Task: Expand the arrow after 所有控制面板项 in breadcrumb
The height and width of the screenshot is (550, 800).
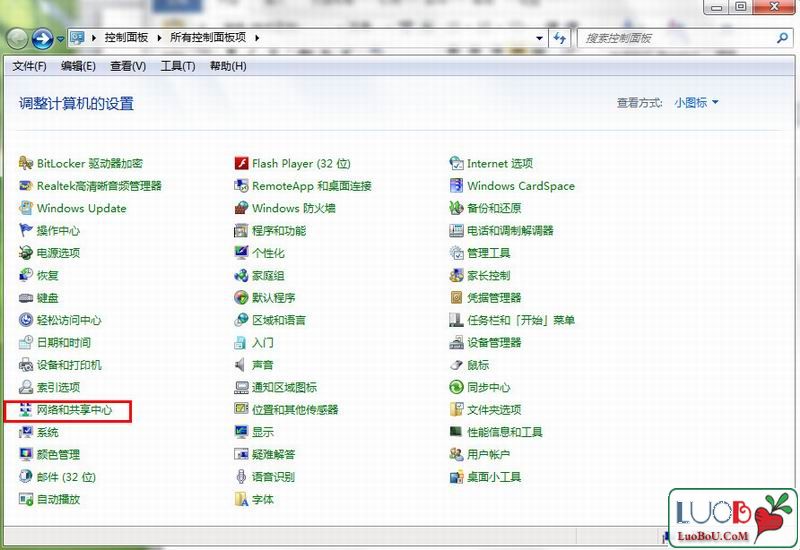Action: tap(257, 38)
